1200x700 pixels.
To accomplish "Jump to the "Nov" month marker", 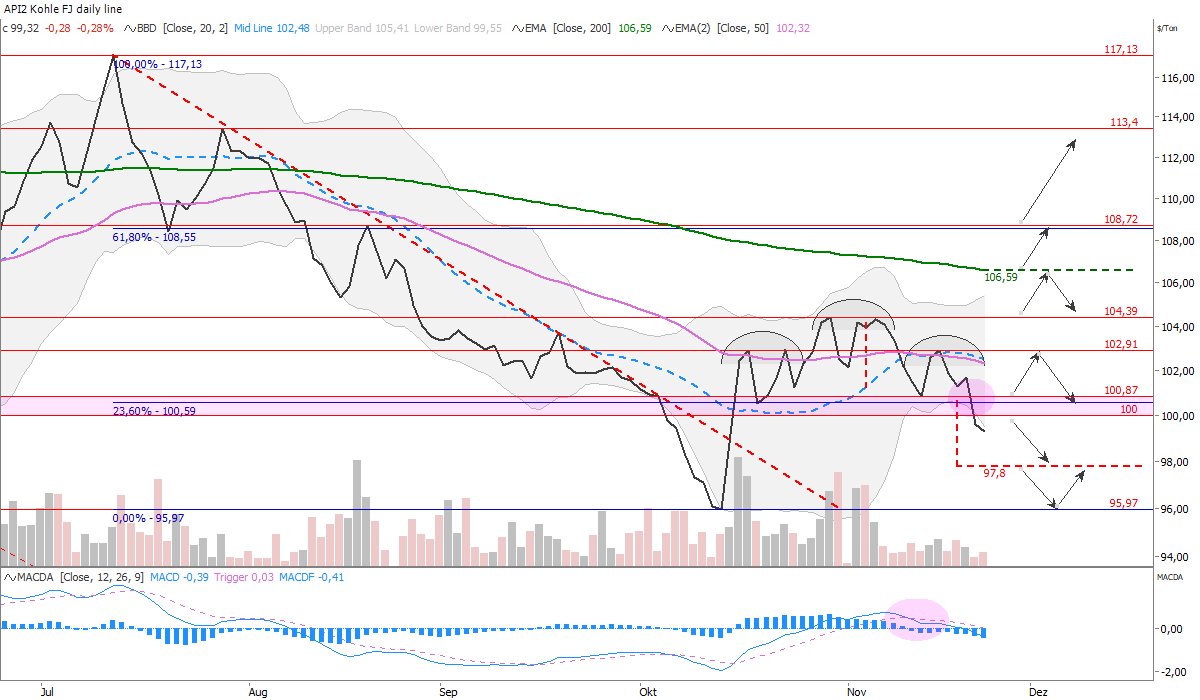I will [x=856, y=690].
